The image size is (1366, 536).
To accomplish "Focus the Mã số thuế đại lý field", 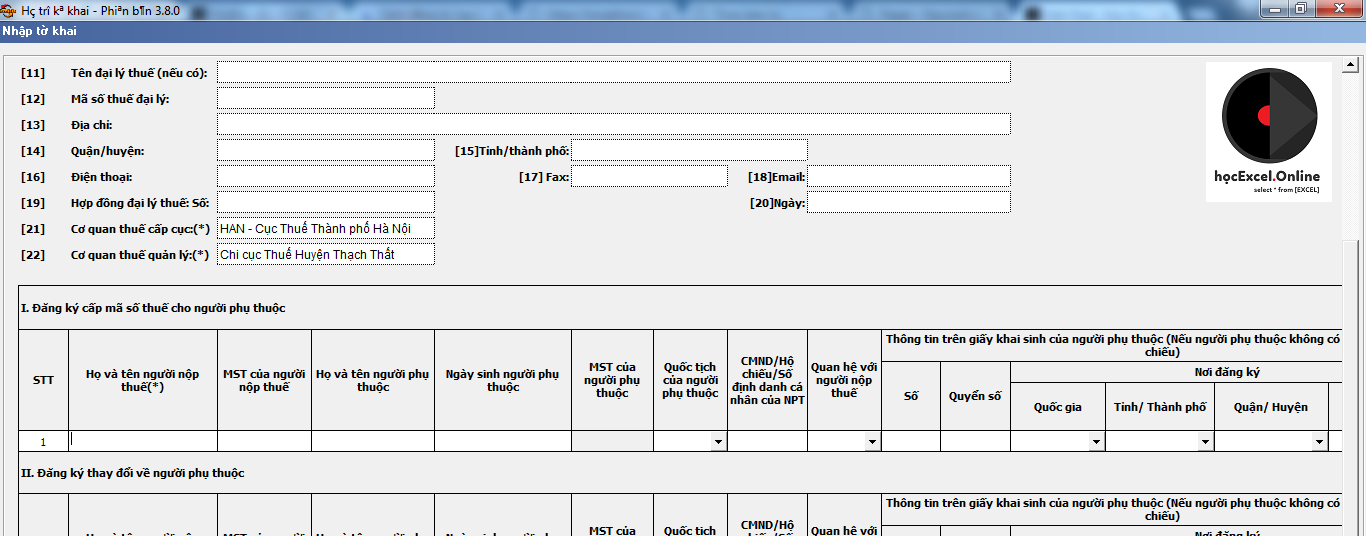I will click(325, 98).
